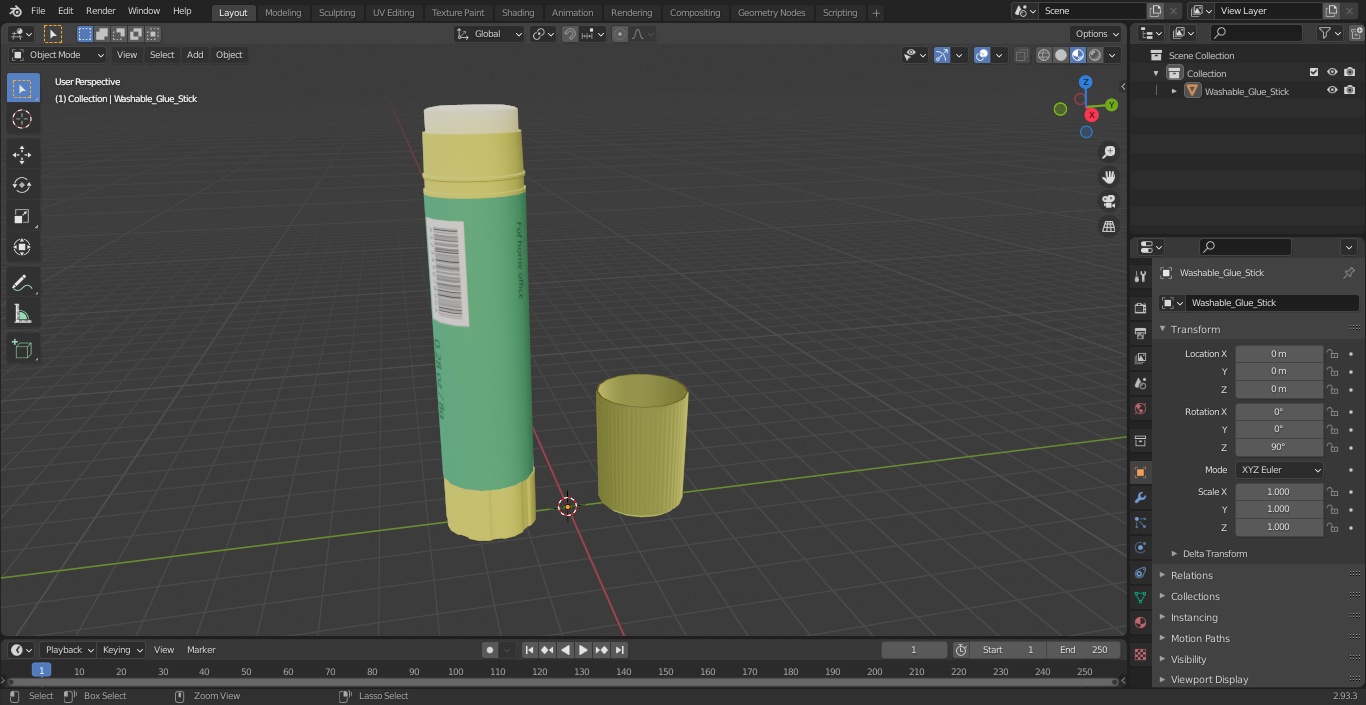The image size is (1366, 705).
Task: Select the Cursor tool in toolbar
Action: [x=22, y=119]
